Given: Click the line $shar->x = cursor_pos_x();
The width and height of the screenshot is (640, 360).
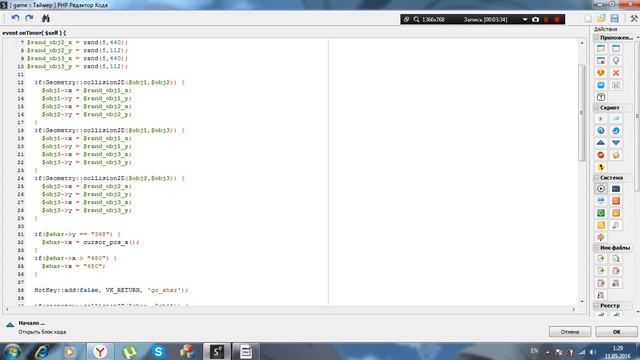Looking at the screenshot, I should point(90,242).
